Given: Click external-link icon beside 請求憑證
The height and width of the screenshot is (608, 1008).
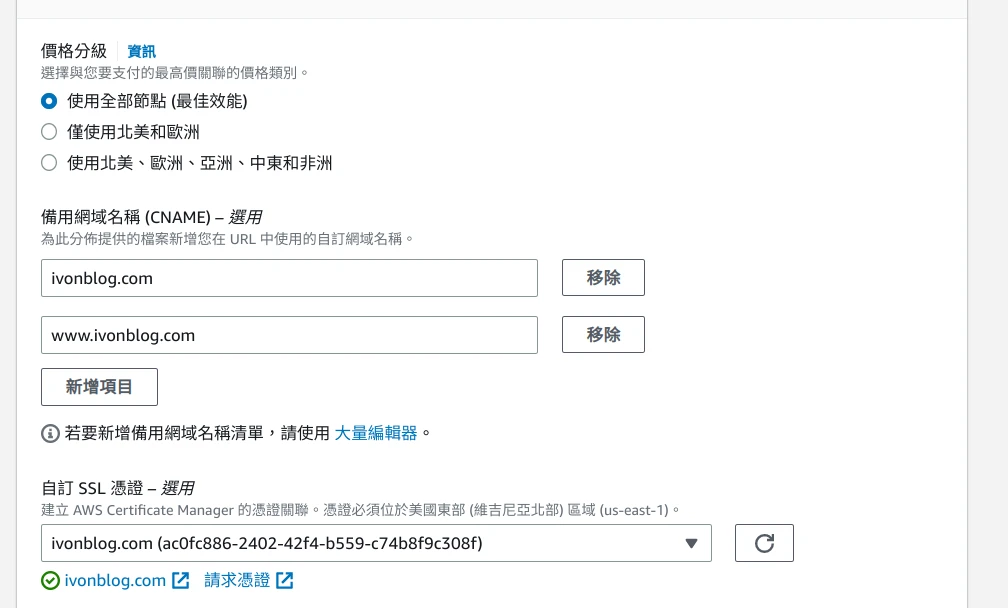Looking at the screenshot, I should (285, 580).
